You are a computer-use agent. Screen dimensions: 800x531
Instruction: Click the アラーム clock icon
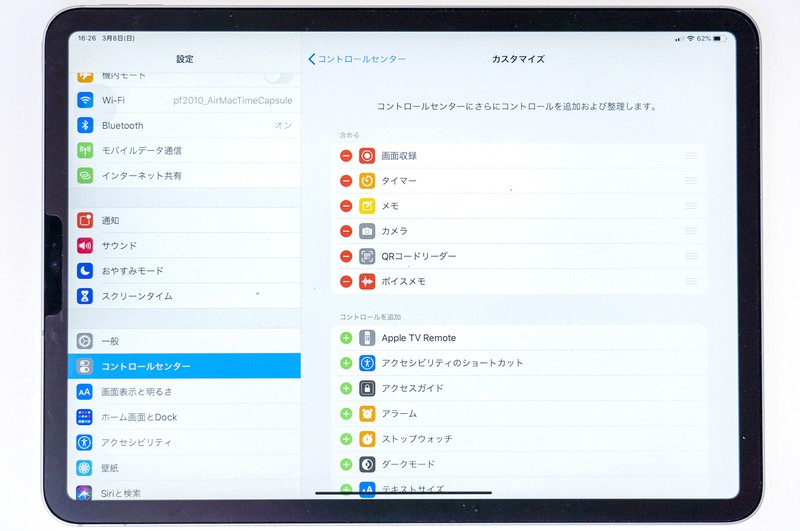367,413
